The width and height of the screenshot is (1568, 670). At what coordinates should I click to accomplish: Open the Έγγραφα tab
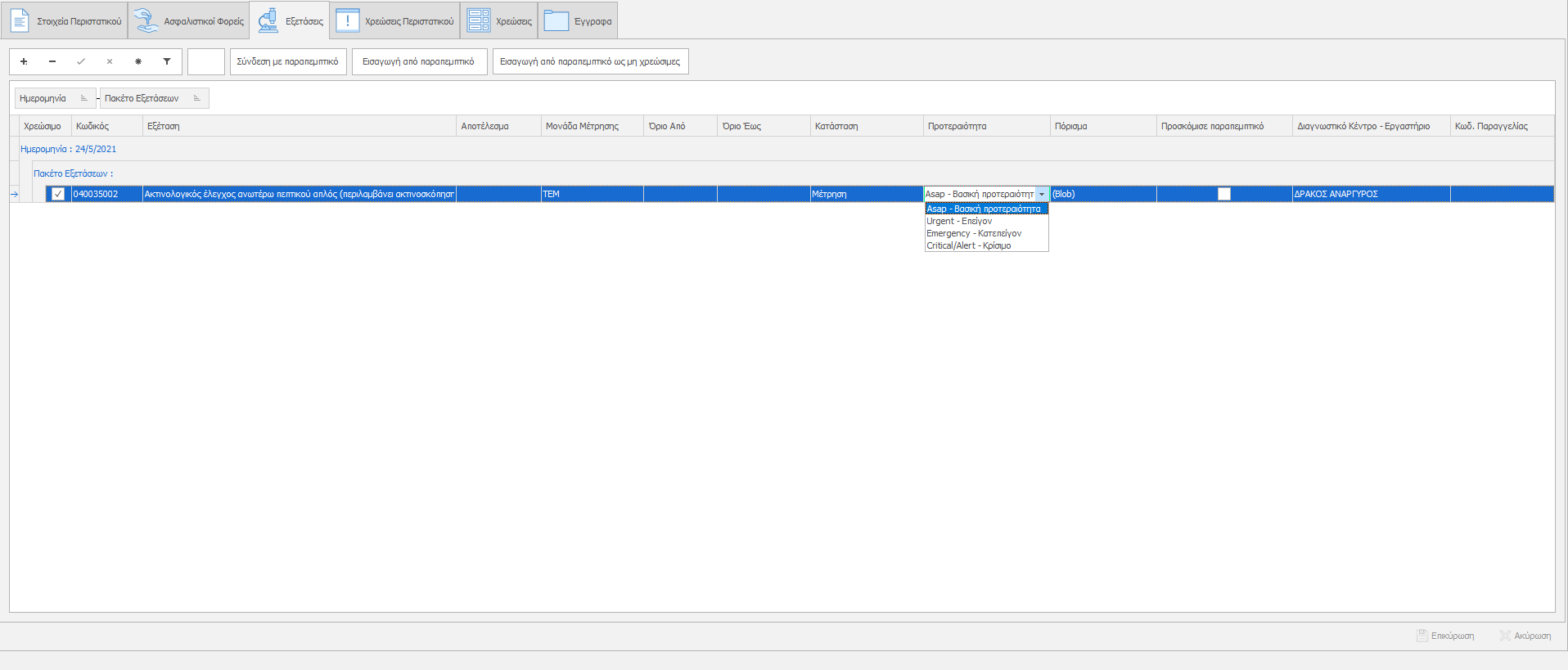click(578, 21)
